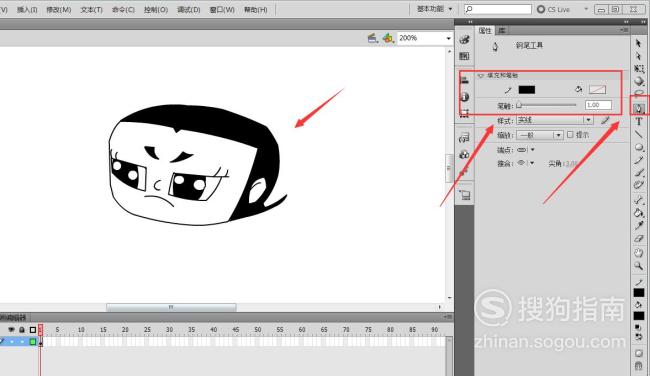
Task: Open the 基本功能 workspace switcher
Action: pyautogui.click(x=434, y=9)
